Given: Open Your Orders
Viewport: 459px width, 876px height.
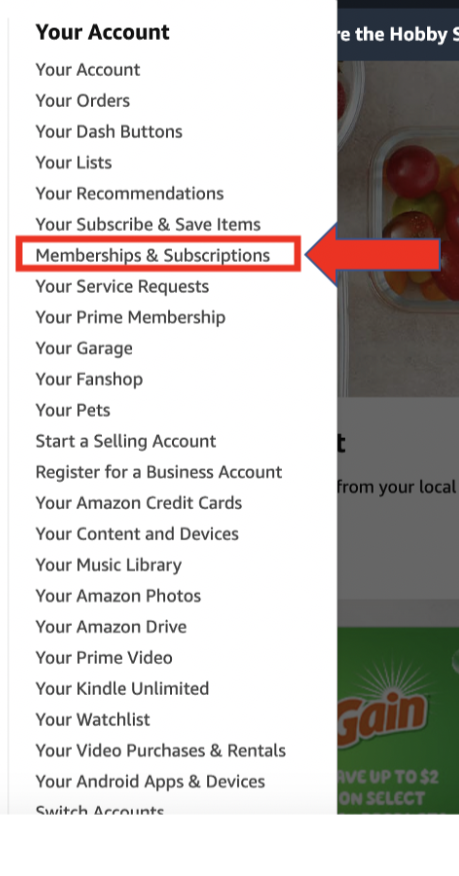Looking at the screenshot, I should tap(83, 101).
